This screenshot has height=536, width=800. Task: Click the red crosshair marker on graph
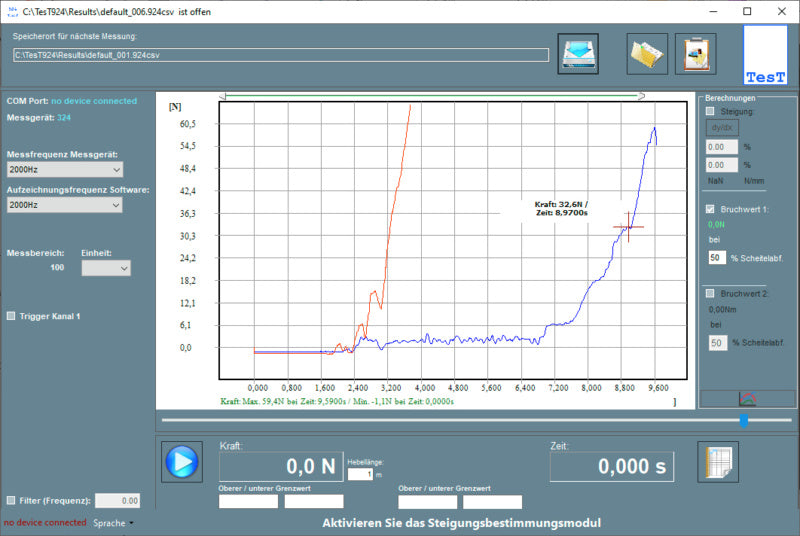pyautogui.click(x=628, y=227)
